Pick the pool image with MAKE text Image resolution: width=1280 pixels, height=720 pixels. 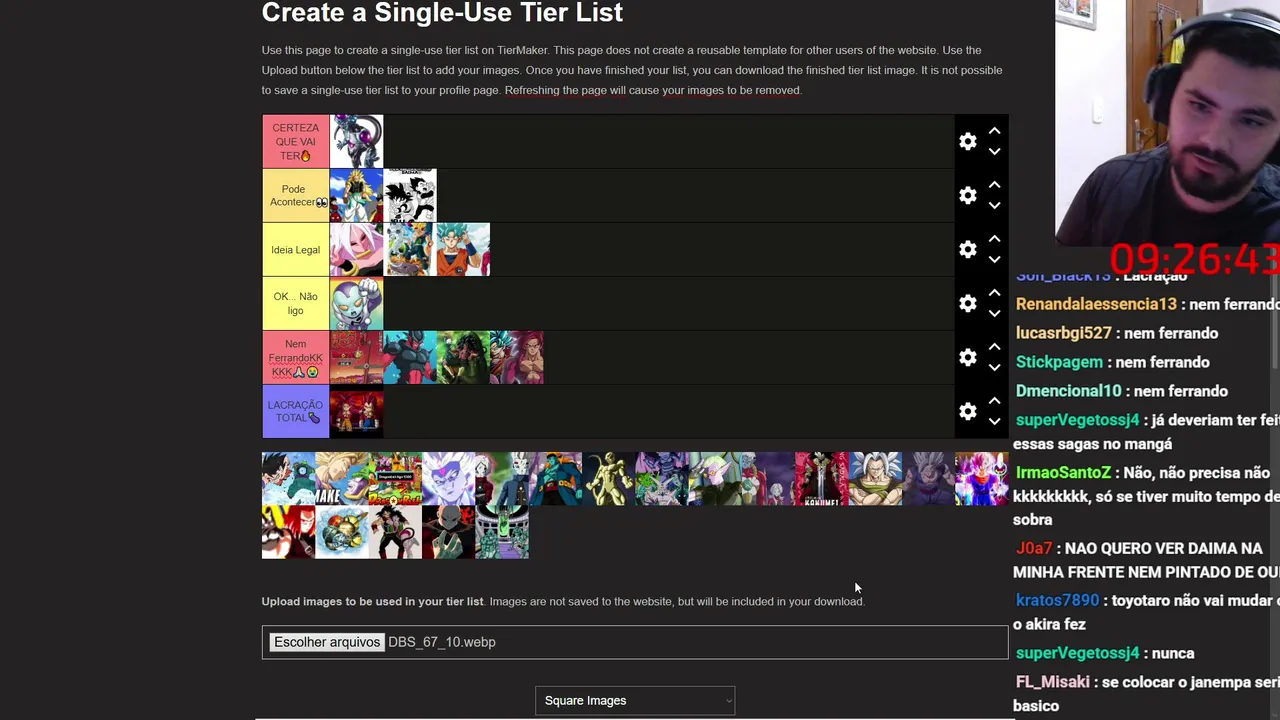[342, 479]
